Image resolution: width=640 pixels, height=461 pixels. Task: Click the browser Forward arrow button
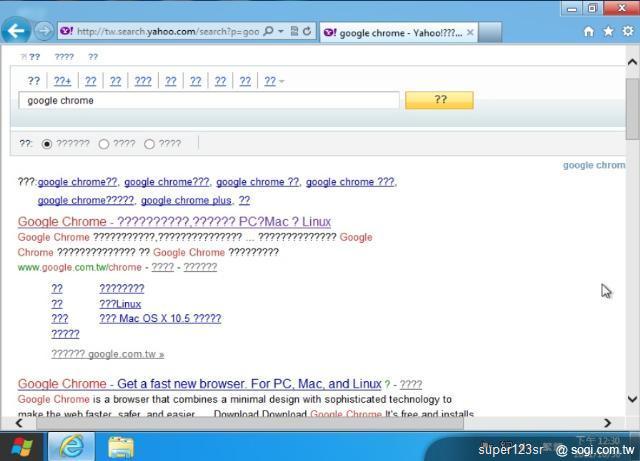click(x=44, y=31)
